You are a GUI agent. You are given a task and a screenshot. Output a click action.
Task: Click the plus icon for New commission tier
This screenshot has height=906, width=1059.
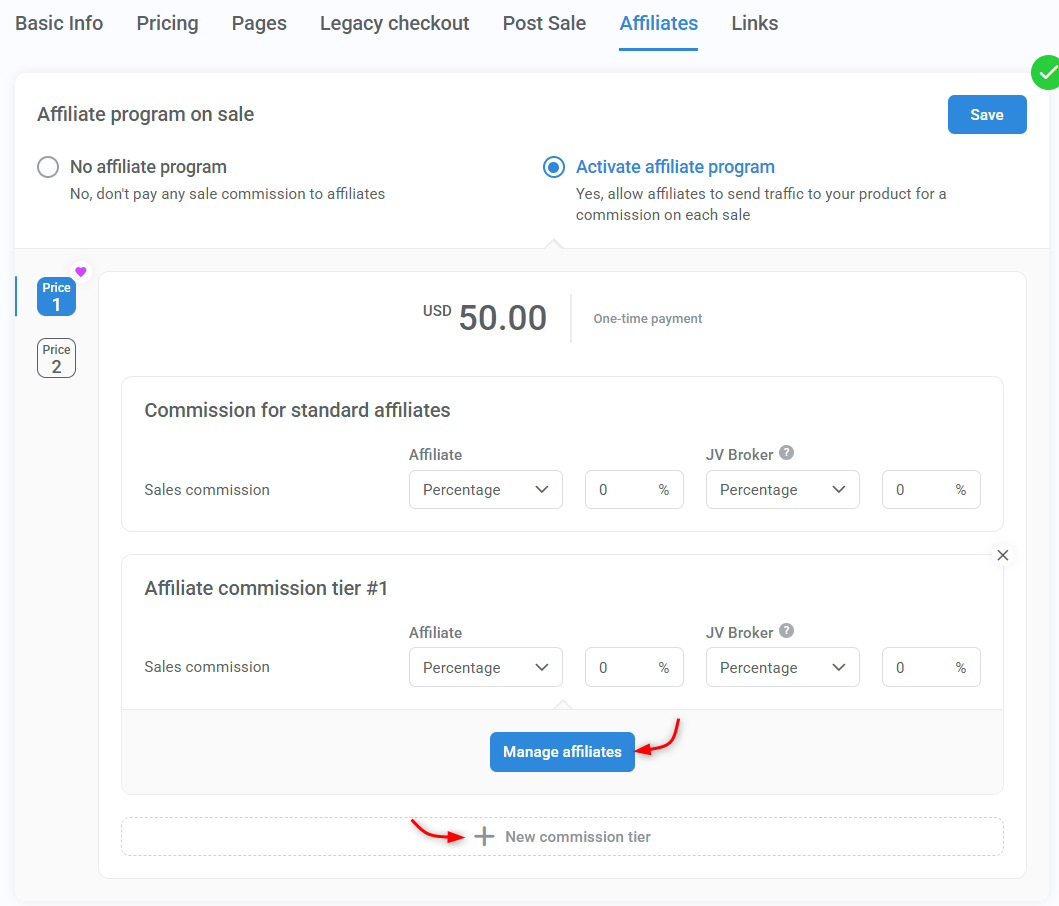[484, 836]
